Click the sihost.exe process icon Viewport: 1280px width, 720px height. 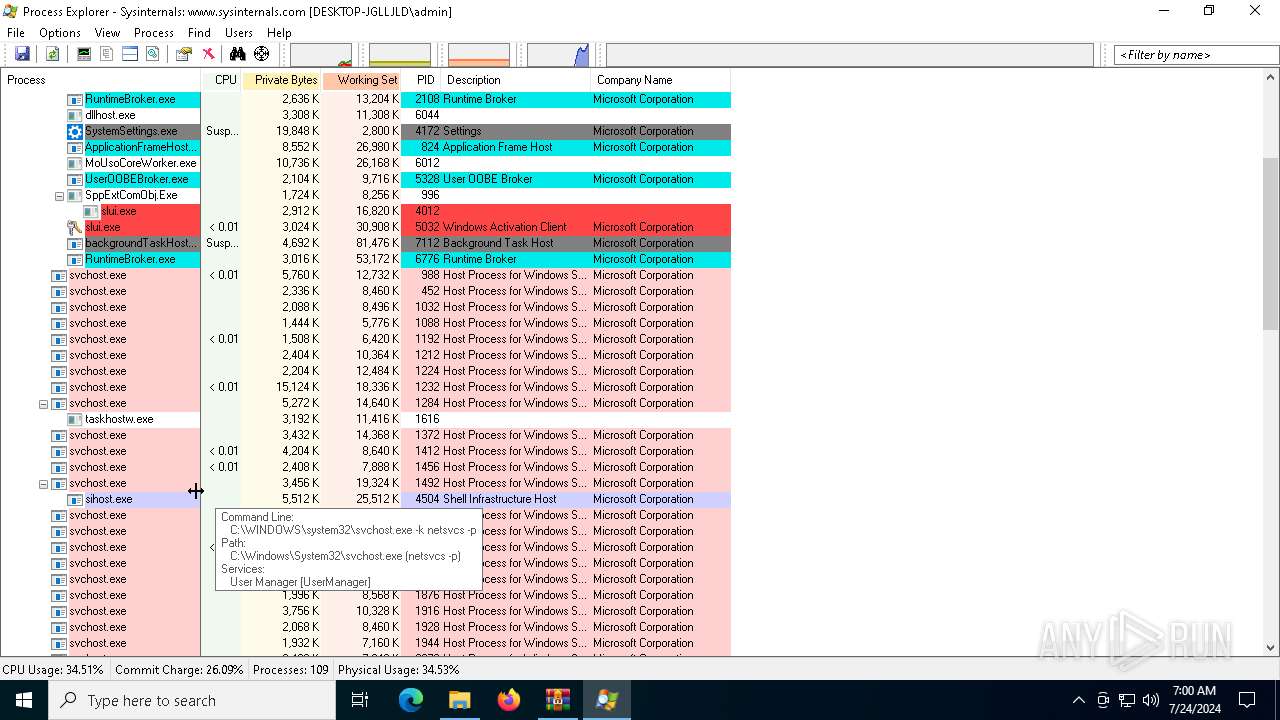pos(75,499)
